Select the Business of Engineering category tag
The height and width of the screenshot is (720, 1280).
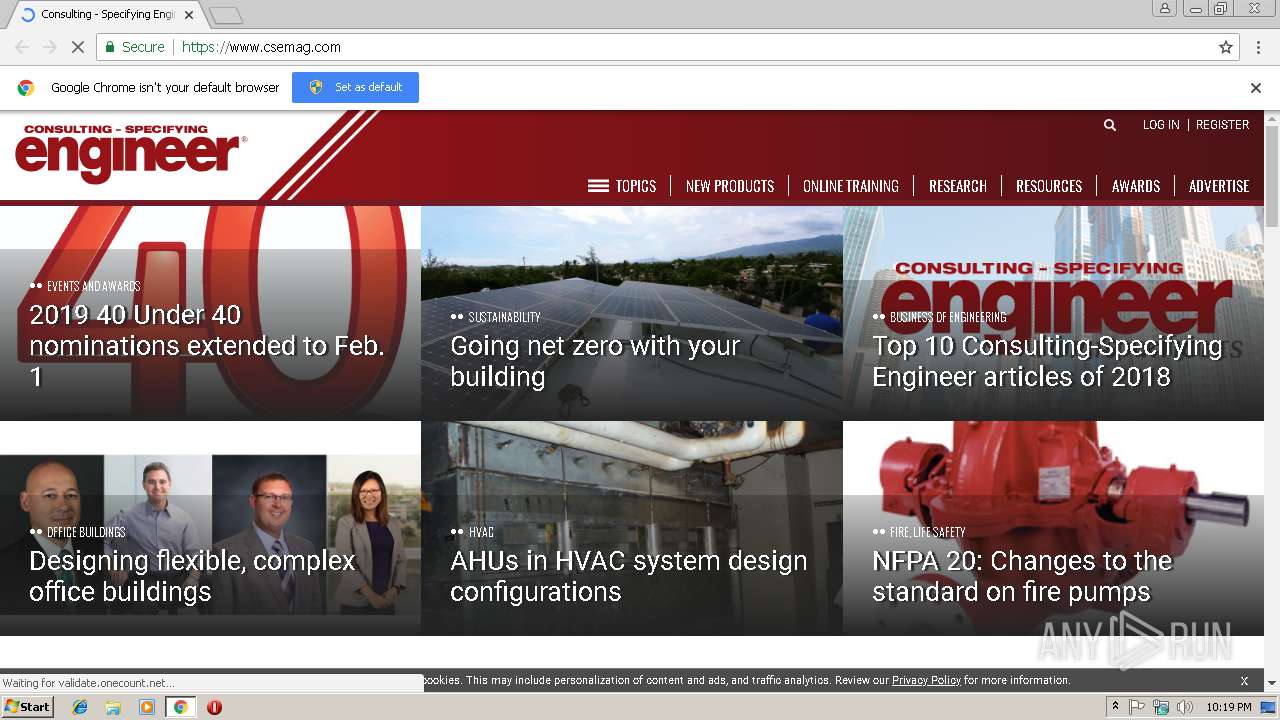pyautogui.click(x=948, y=317)
